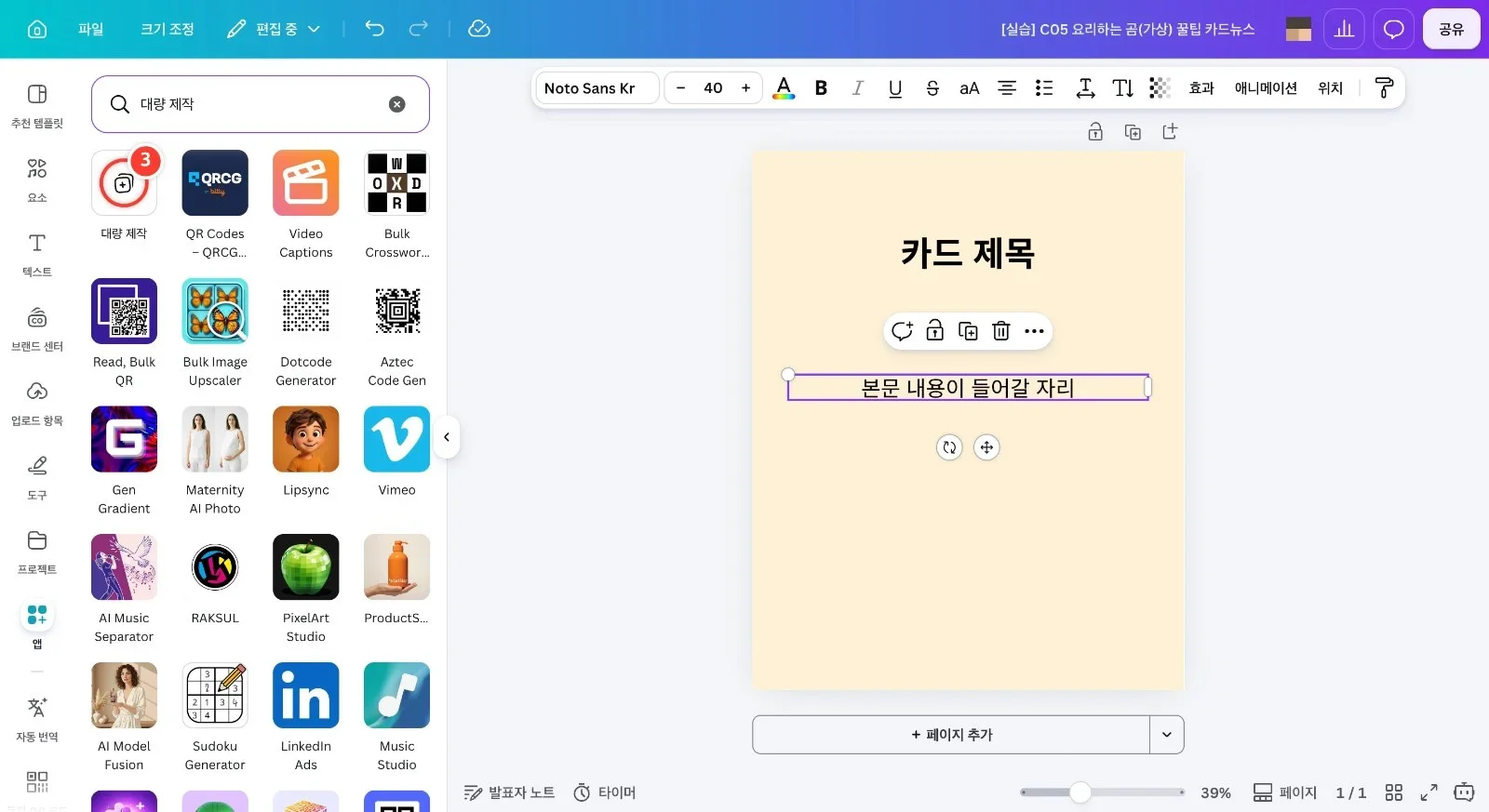Screen dimensions: 1489x812
Task: Open the 요소 elements sidebar panel
Action: click(37, 180)
